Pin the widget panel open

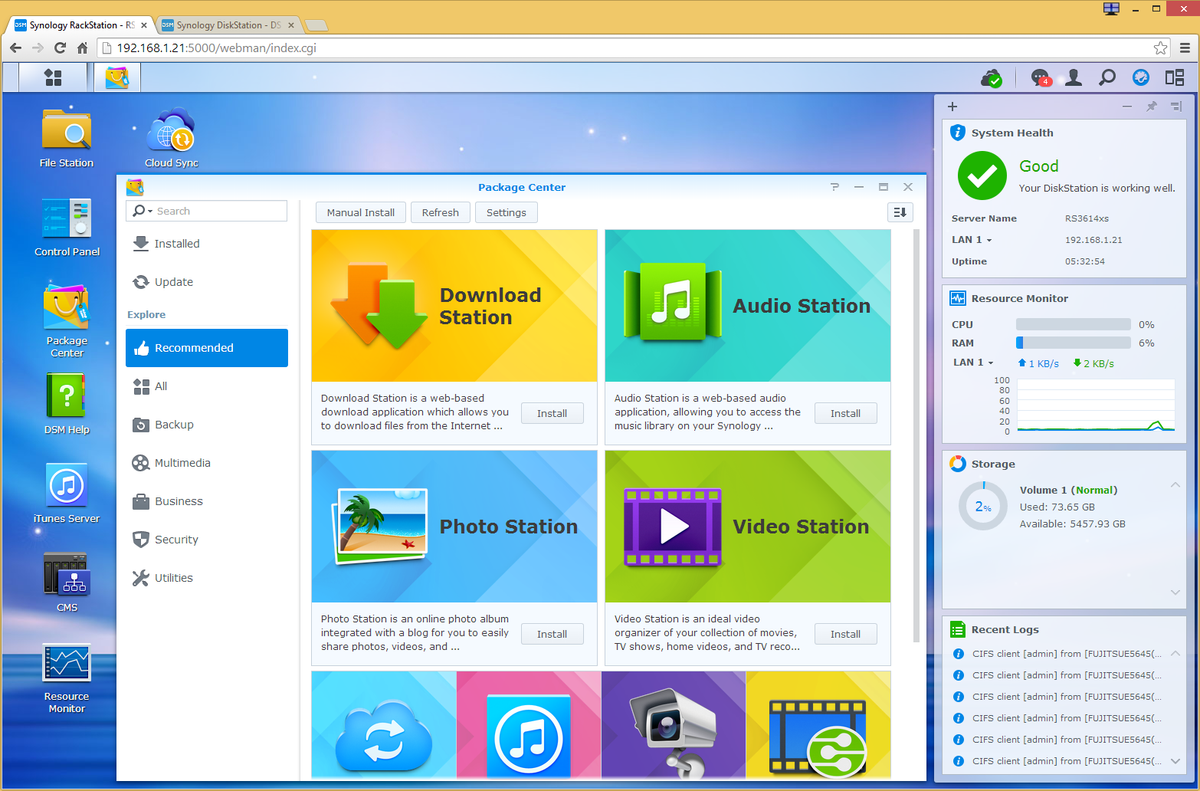[x=1153, y=106]
